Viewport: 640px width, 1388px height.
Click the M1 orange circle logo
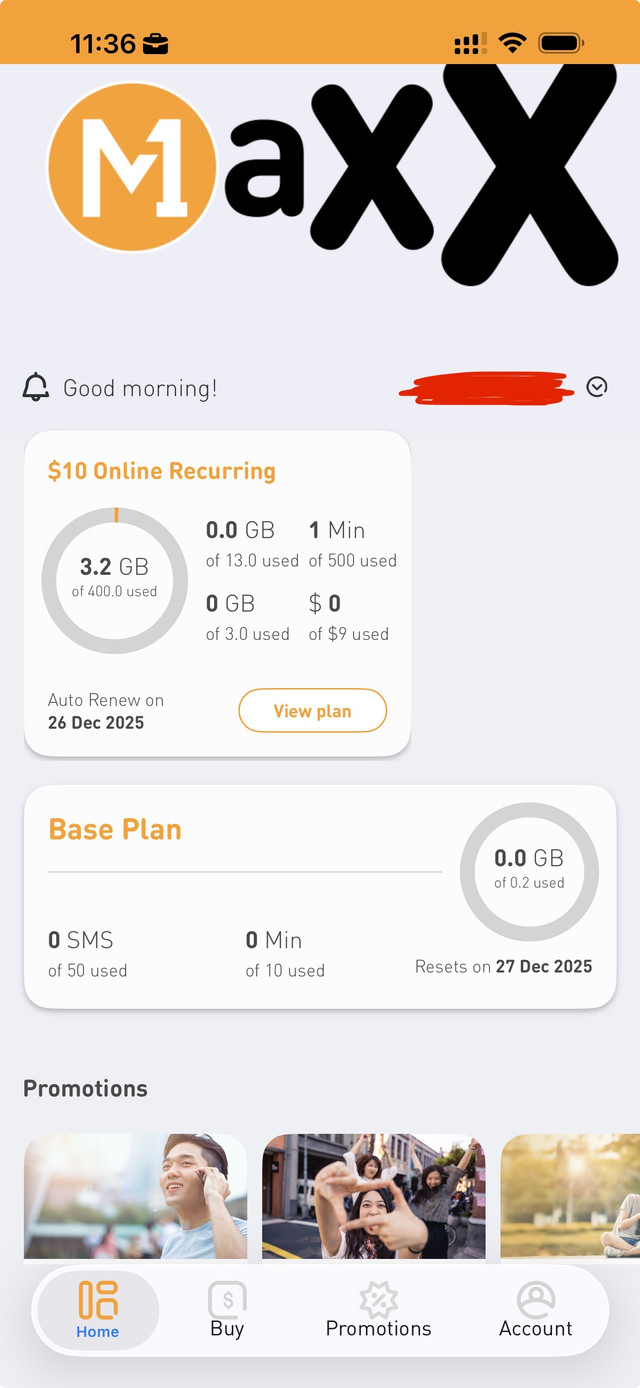click(131, 167)
